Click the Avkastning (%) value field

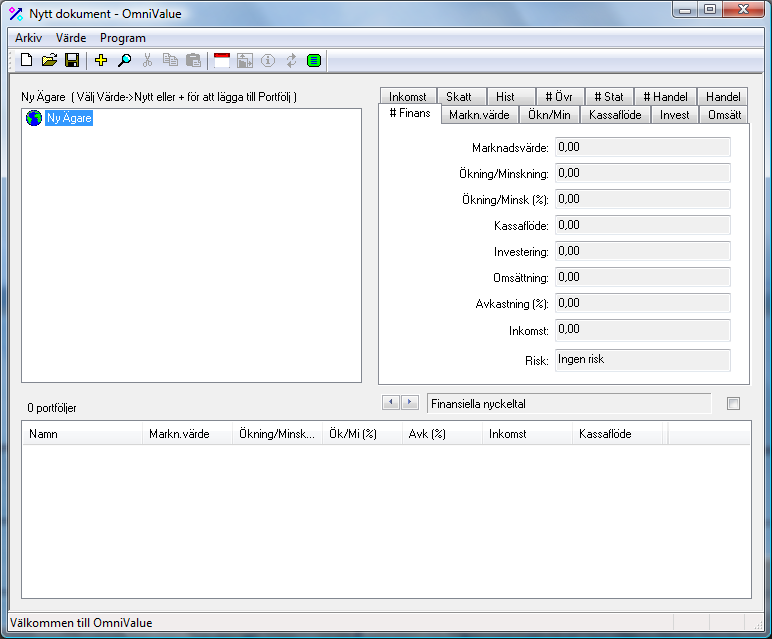point(643,304)
